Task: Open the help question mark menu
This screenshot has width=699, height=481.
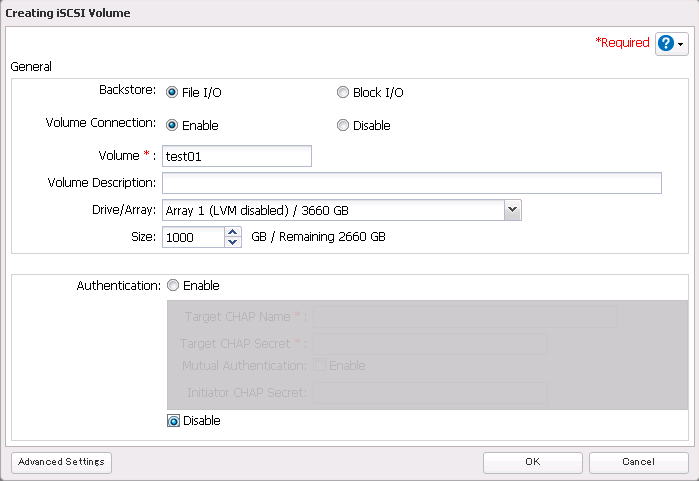Action: pos(671,44)
